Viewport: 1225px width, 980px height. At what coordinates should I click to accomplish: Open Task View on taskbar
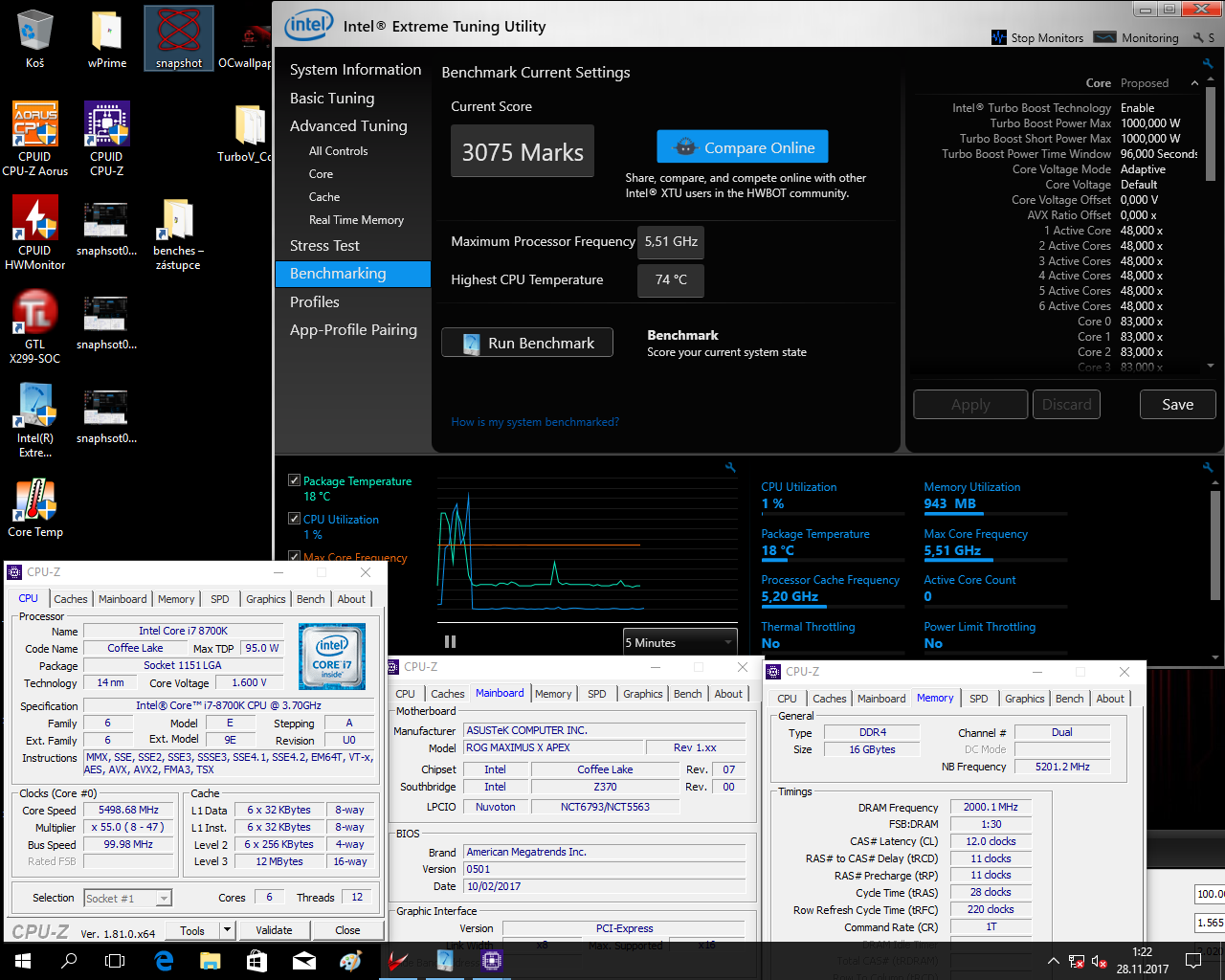115,961
